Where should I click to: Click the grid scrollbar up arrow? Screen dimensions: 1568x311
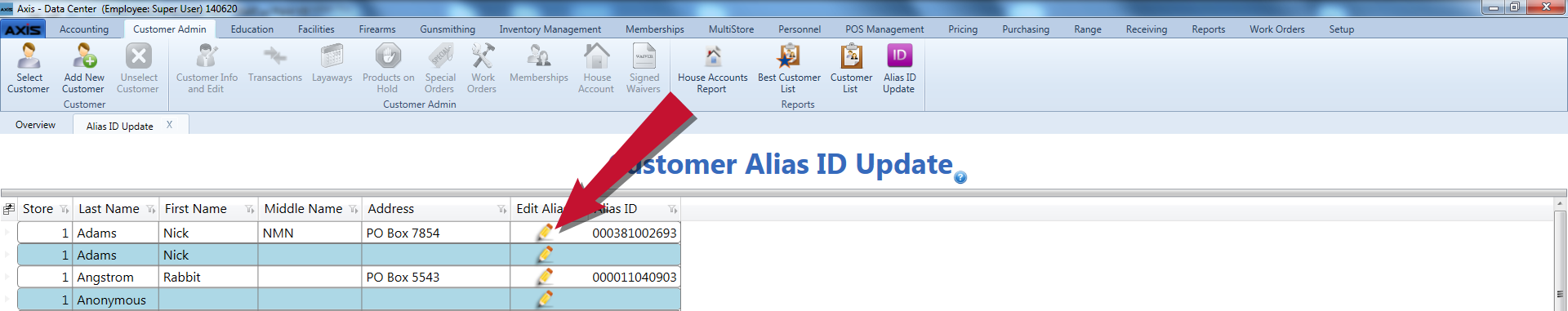(x=1561, y=203)
